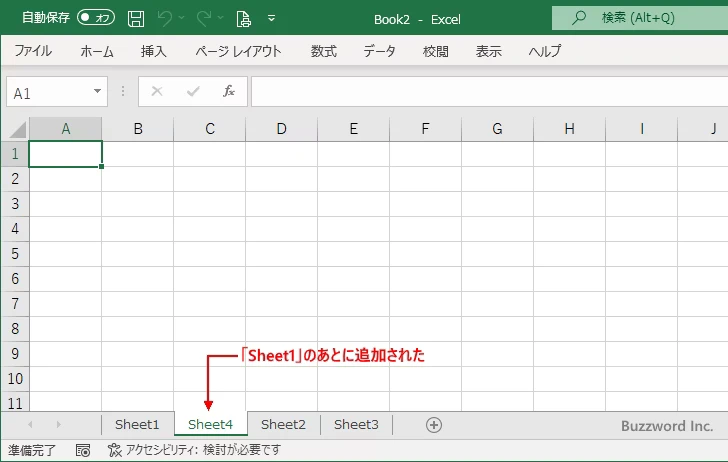Viewport: 728px width, 462px height.
Task: Select row 3 header
Action: click(15, 204)
